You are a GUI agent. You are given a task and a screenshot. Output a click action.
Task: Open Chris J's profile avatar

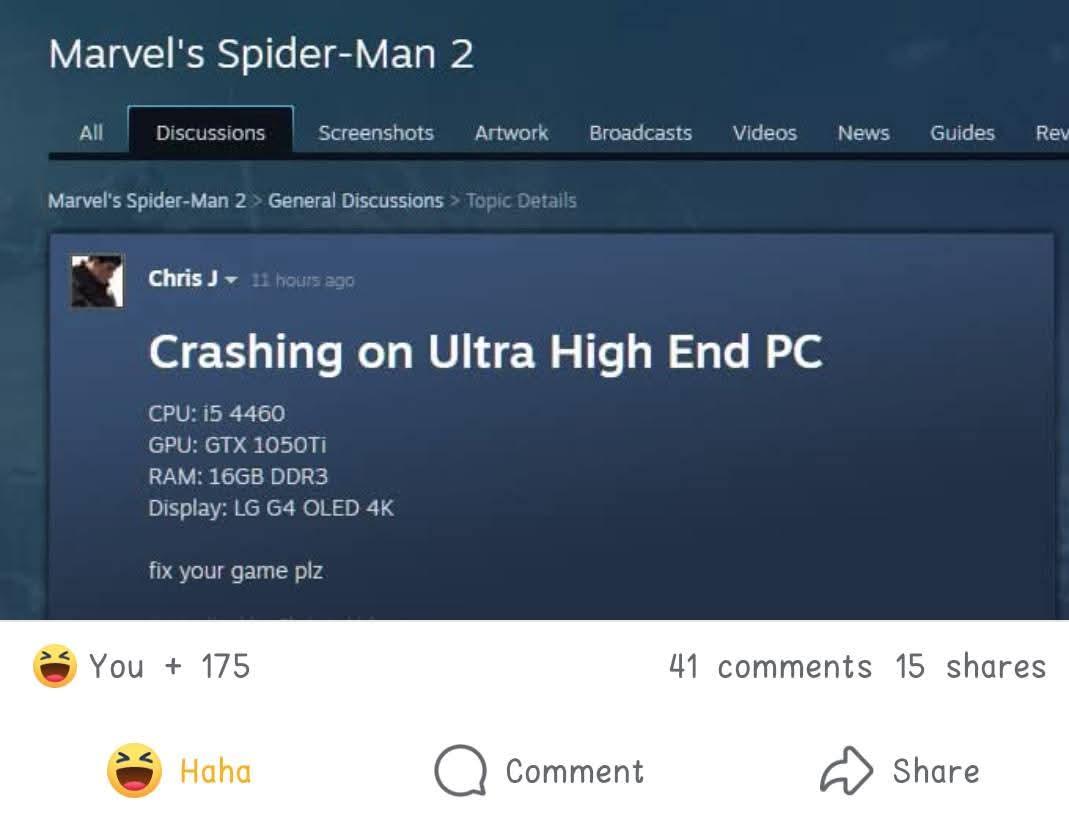point(97,281)
